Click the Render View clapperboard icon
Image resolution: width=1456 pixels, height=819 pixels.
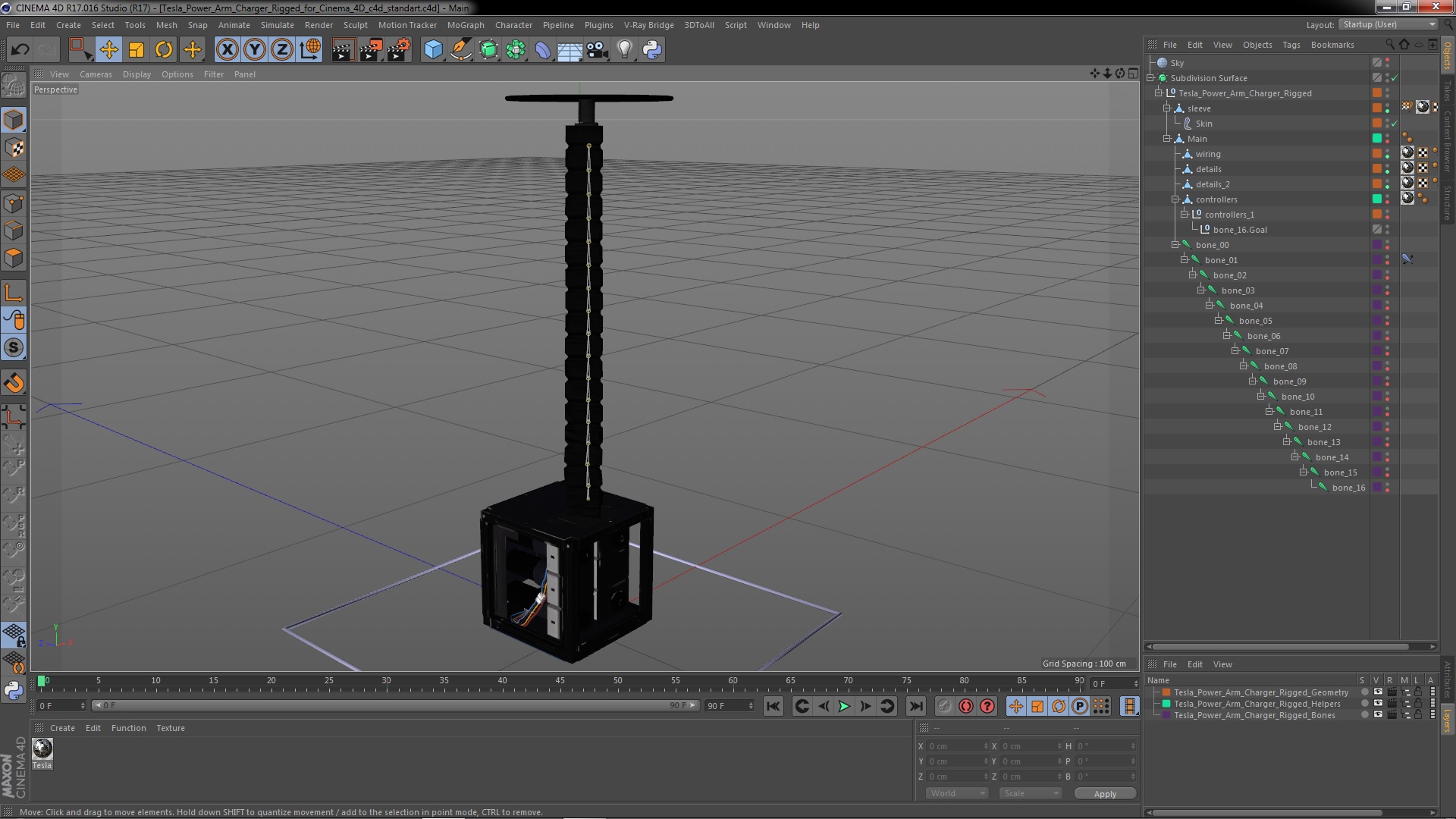click(x=343, y=50)
